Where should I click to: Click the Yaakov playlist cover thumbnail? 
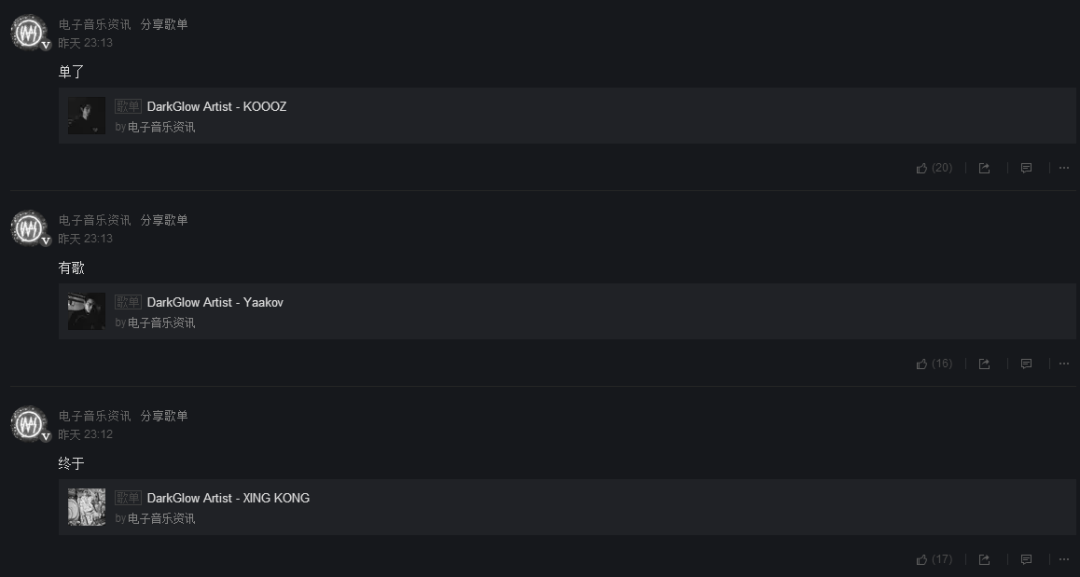87,311
